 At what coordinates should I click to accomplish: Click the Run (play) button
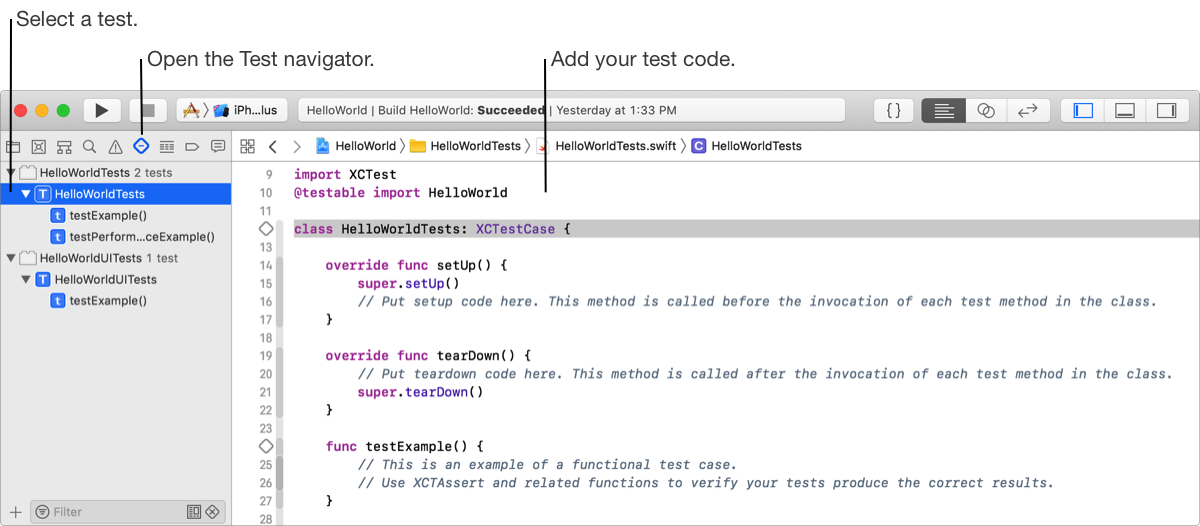pos(102,110)
